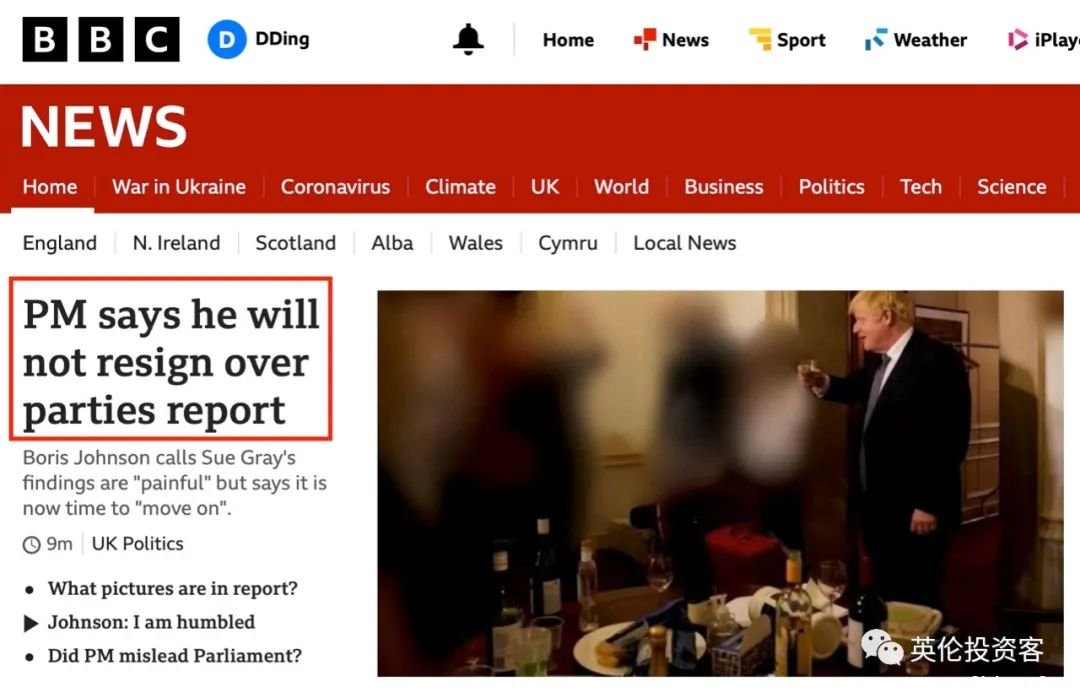This screenshot has width=1080, height=698.
Task: Select the Coronavirus news tab
Action: 335,187
